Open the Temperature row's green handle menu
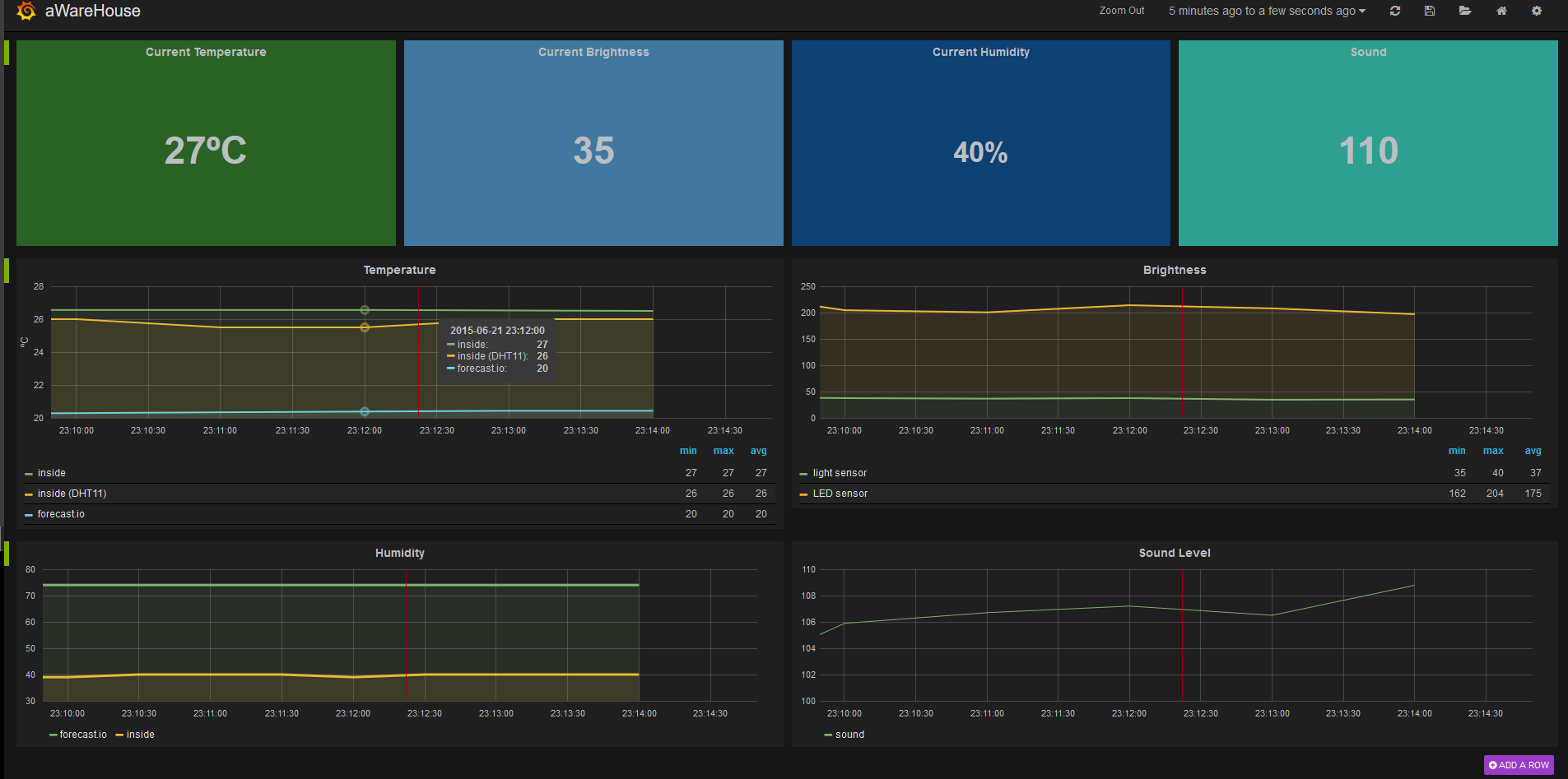The height and width of the screenshot is (779, 1568). point(7,271)
